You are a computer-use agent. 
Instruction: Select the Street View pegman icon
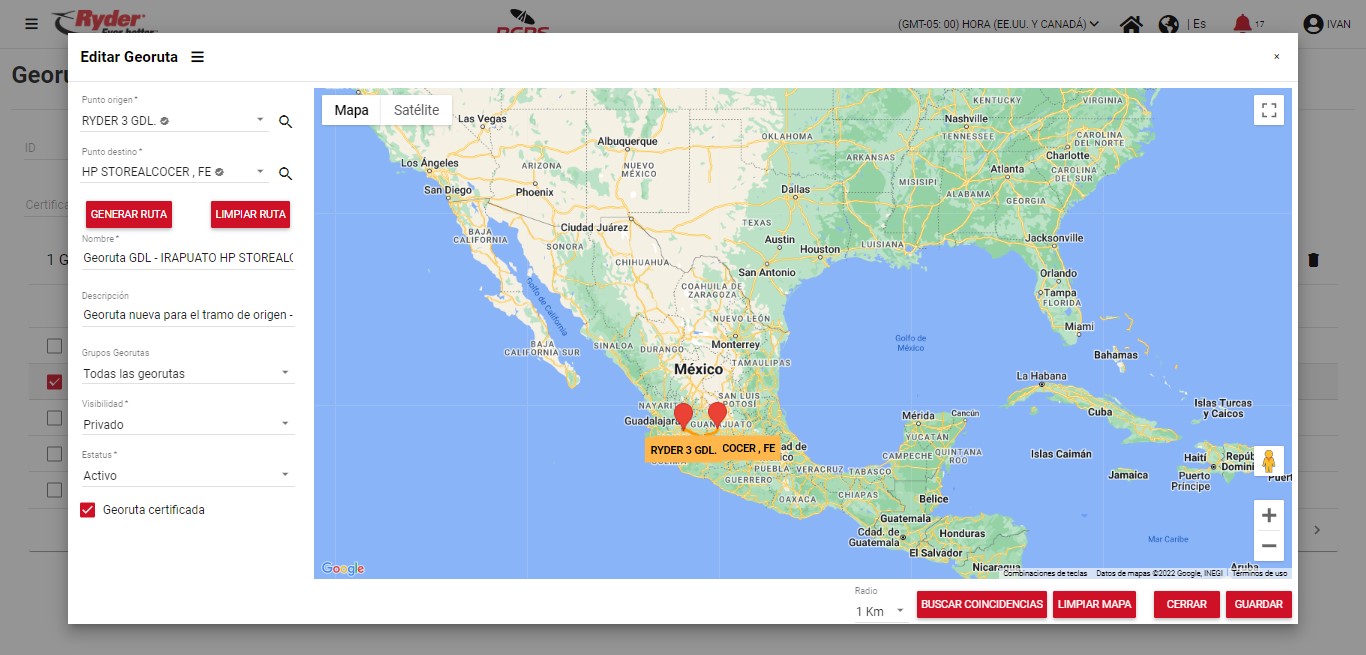[1268, 461]
